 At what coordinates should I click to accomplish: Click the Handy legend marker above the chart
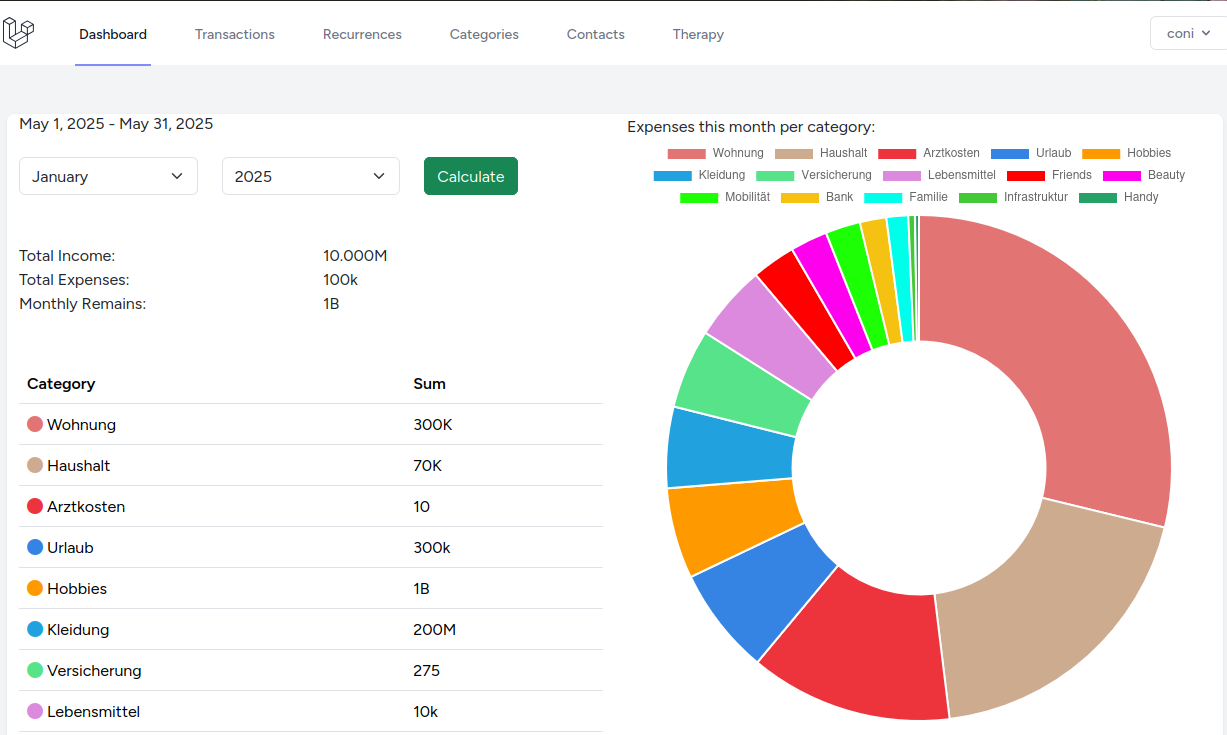pos(1098,197)
